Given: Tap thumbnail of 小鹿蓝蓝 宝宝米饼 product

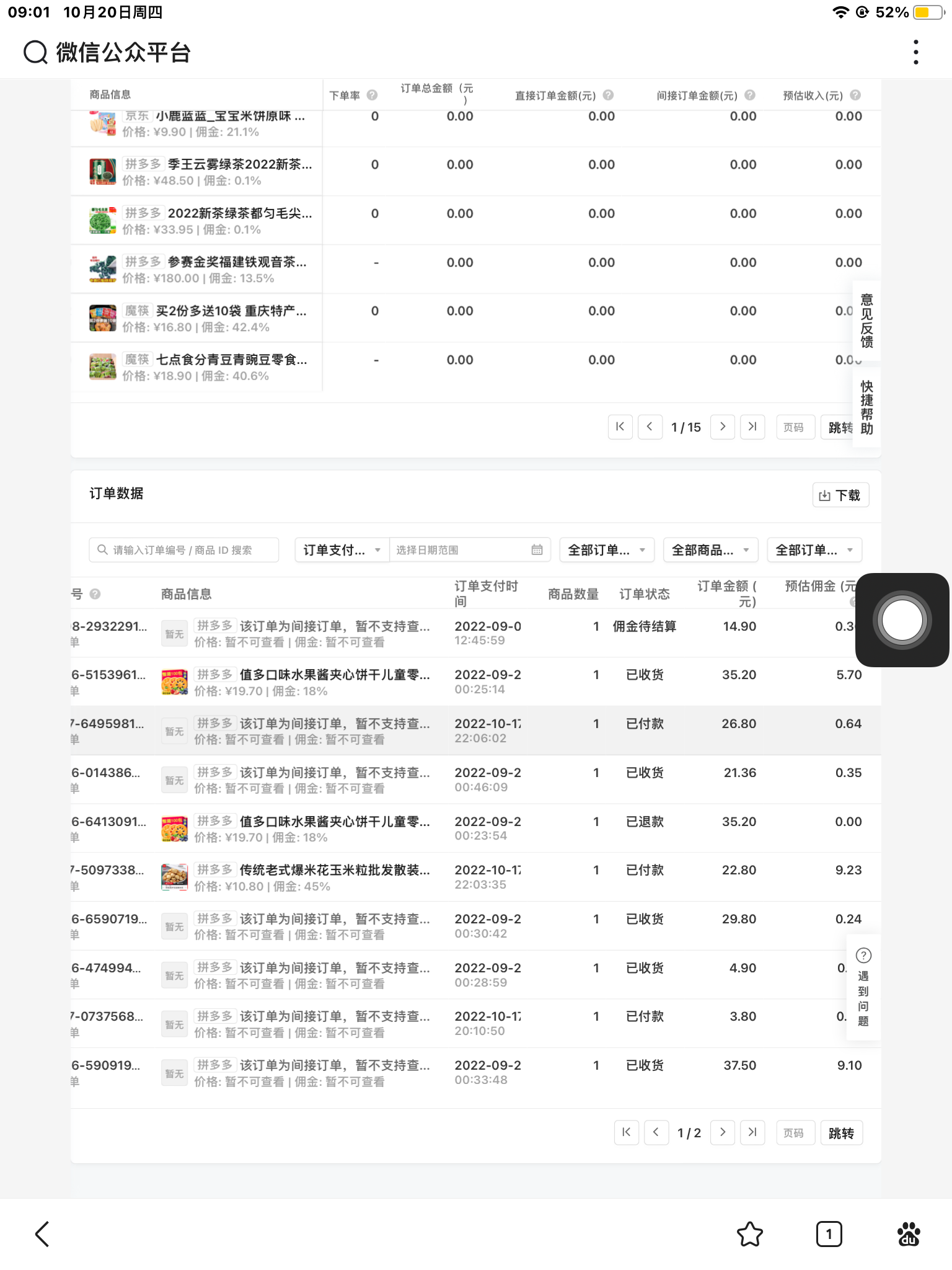Looking at the screenshot, I should pyautogui.click(x=103, y=123).
